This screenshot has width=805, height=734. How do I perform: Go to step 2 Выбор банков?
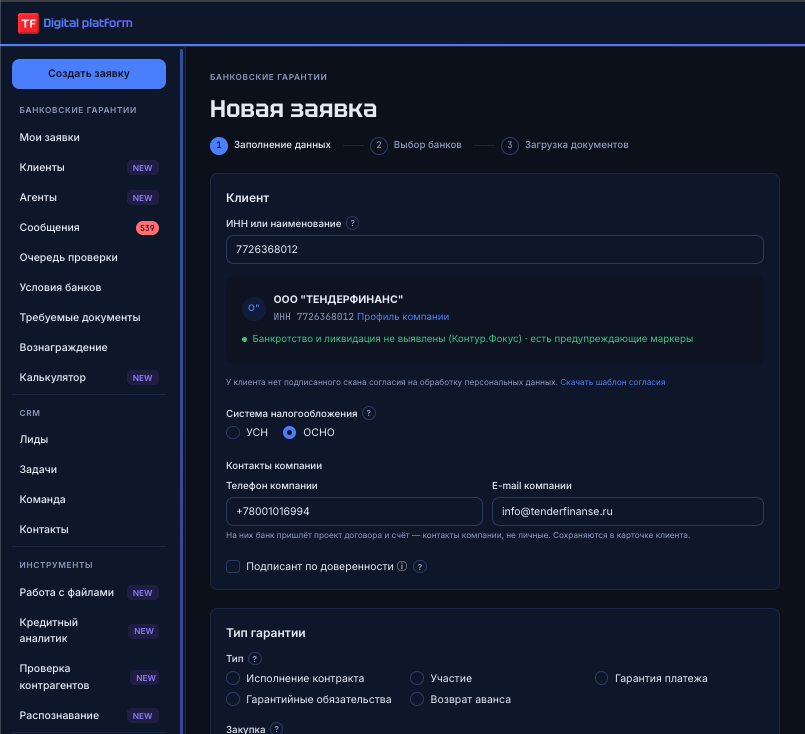pyautogui.click(x=416, y=145)
